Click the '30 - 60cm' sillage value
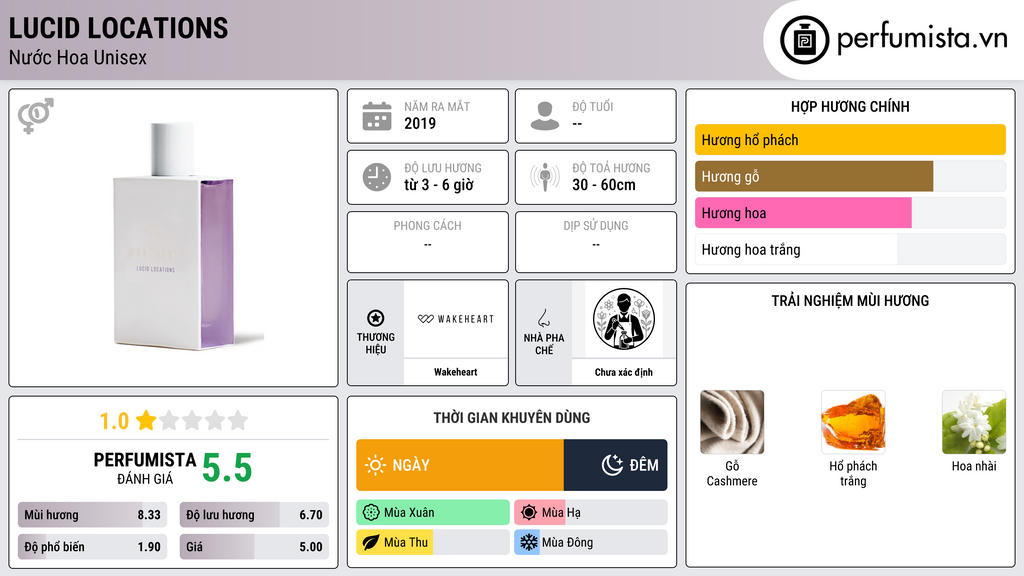This screenshot has height=576, width=1024. pyautogui.click(x=604, y=185)
